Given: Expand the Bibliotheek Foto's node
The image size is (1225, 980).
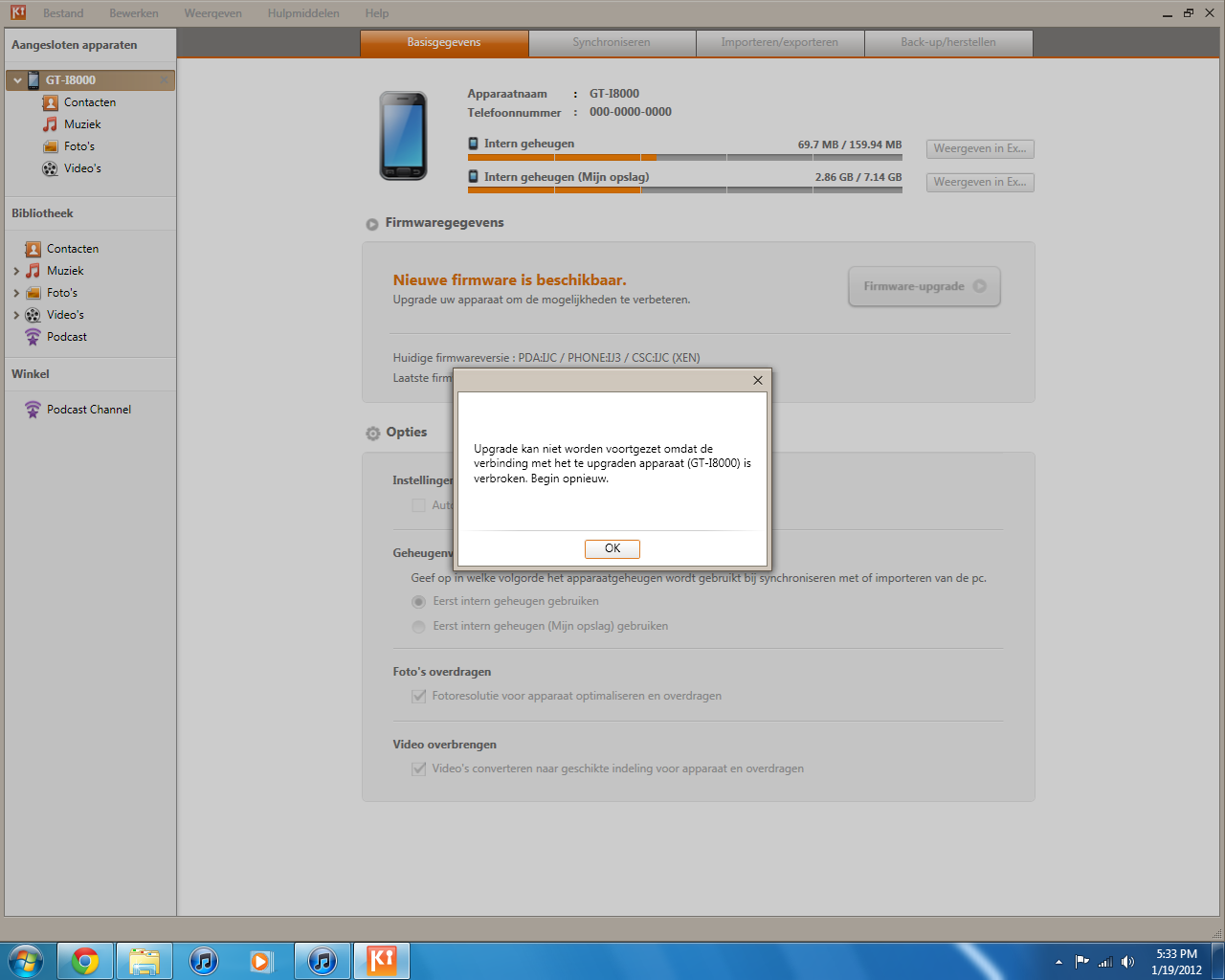Looking at the screenshot, I should click(x=16, y=293).
